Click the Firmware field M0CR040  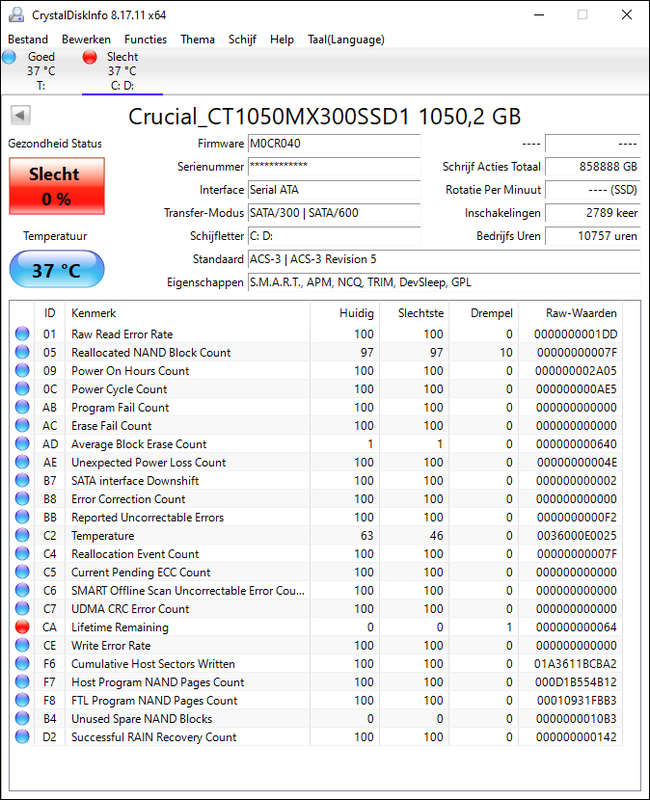(x=334, y=143)
